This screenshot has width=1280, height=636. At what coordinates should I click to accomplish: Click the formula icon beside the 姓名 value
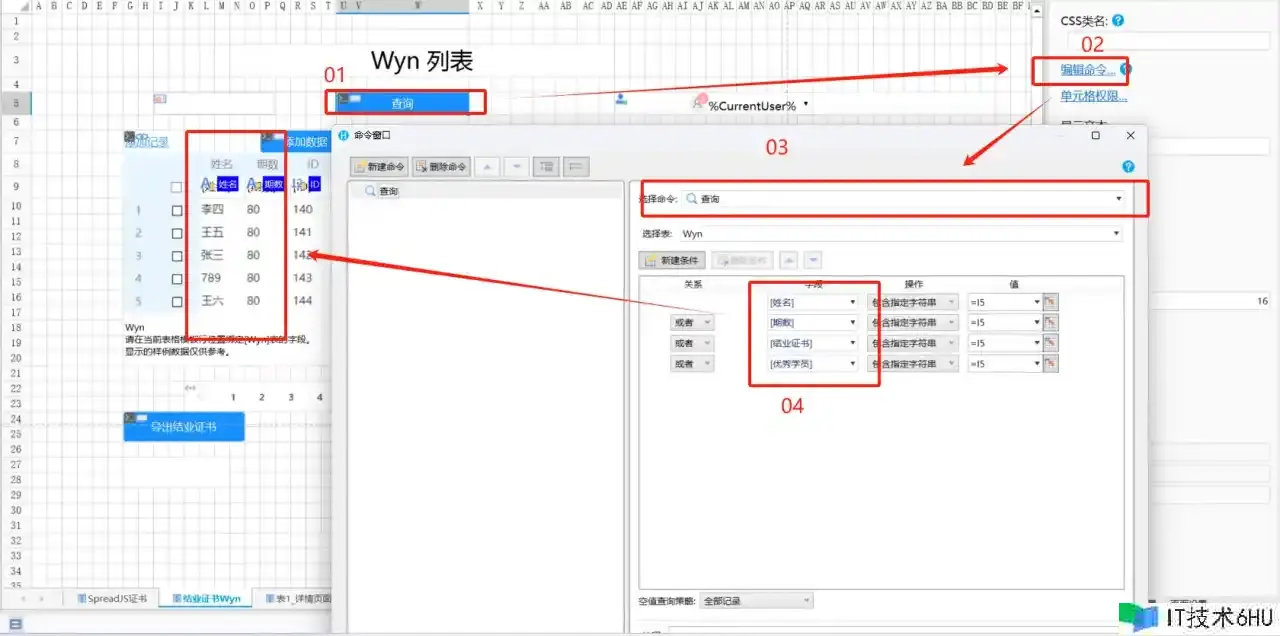pyautogui.click(x=1050, y=302)
